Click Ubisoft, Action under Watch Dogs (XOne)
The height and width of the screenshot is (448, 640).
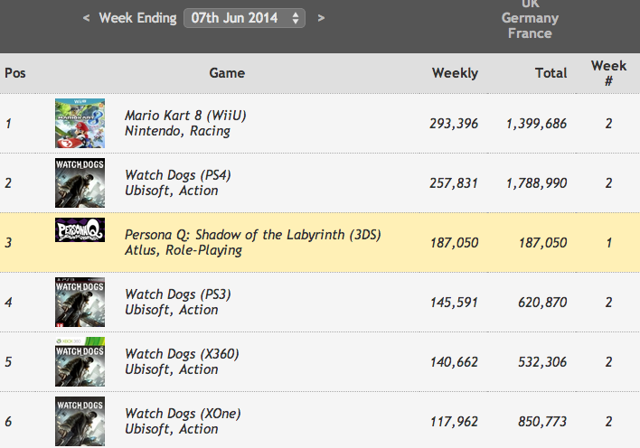(x=171, y=429)
